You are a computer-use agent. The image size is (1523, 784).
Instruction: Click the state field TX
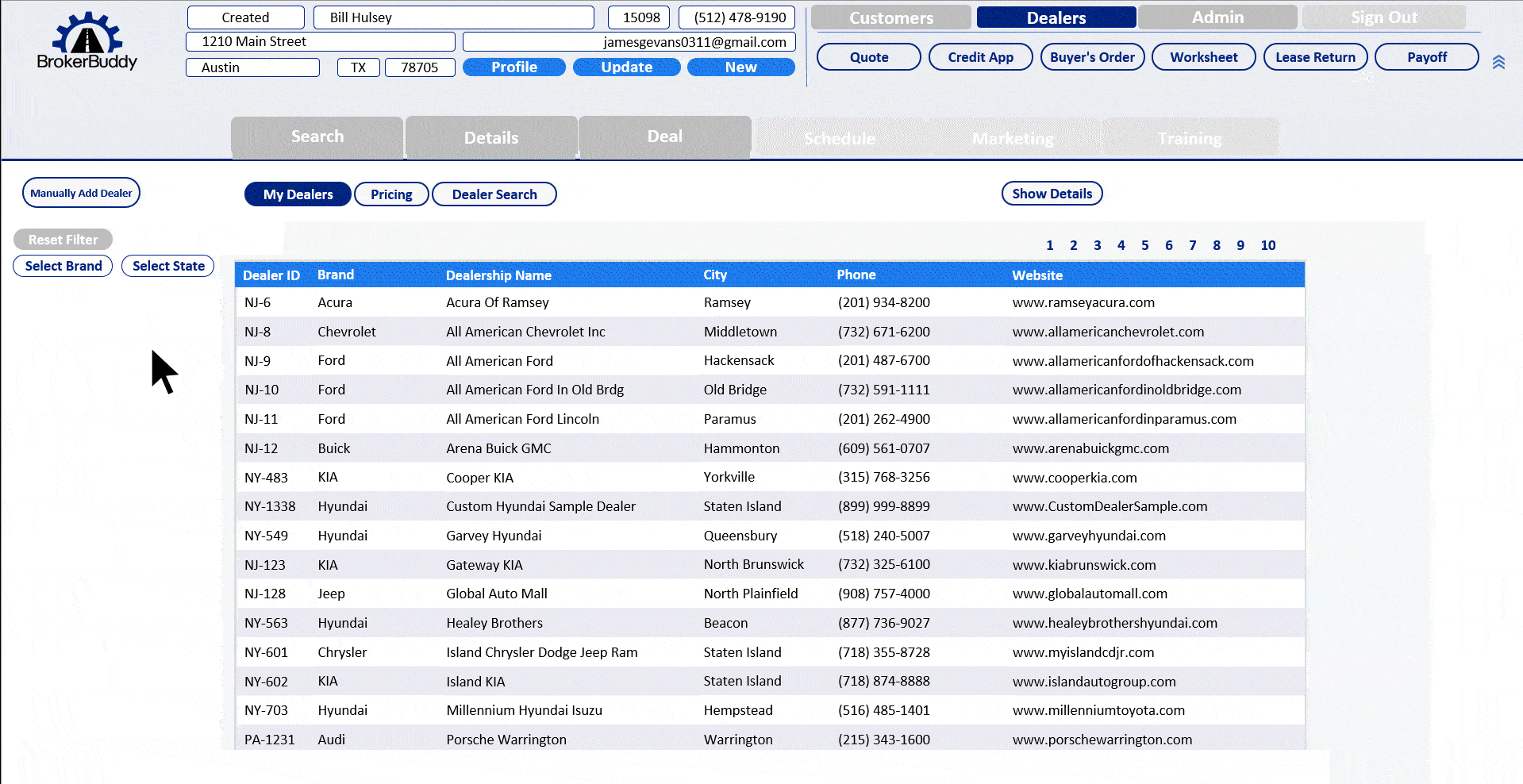(x=359, y=67)
